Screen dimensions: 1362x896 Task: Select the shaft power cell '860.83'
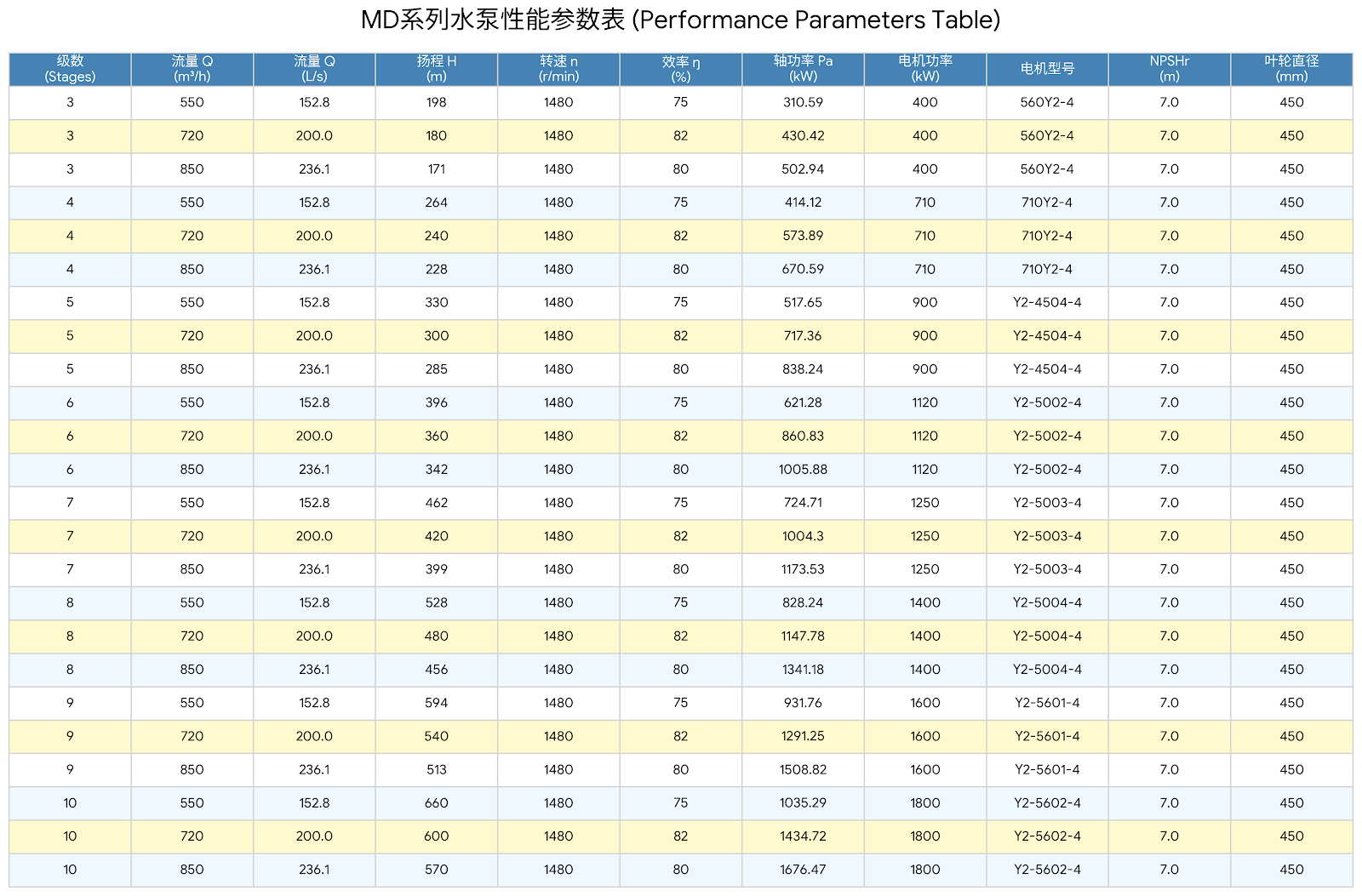[803, 436]
